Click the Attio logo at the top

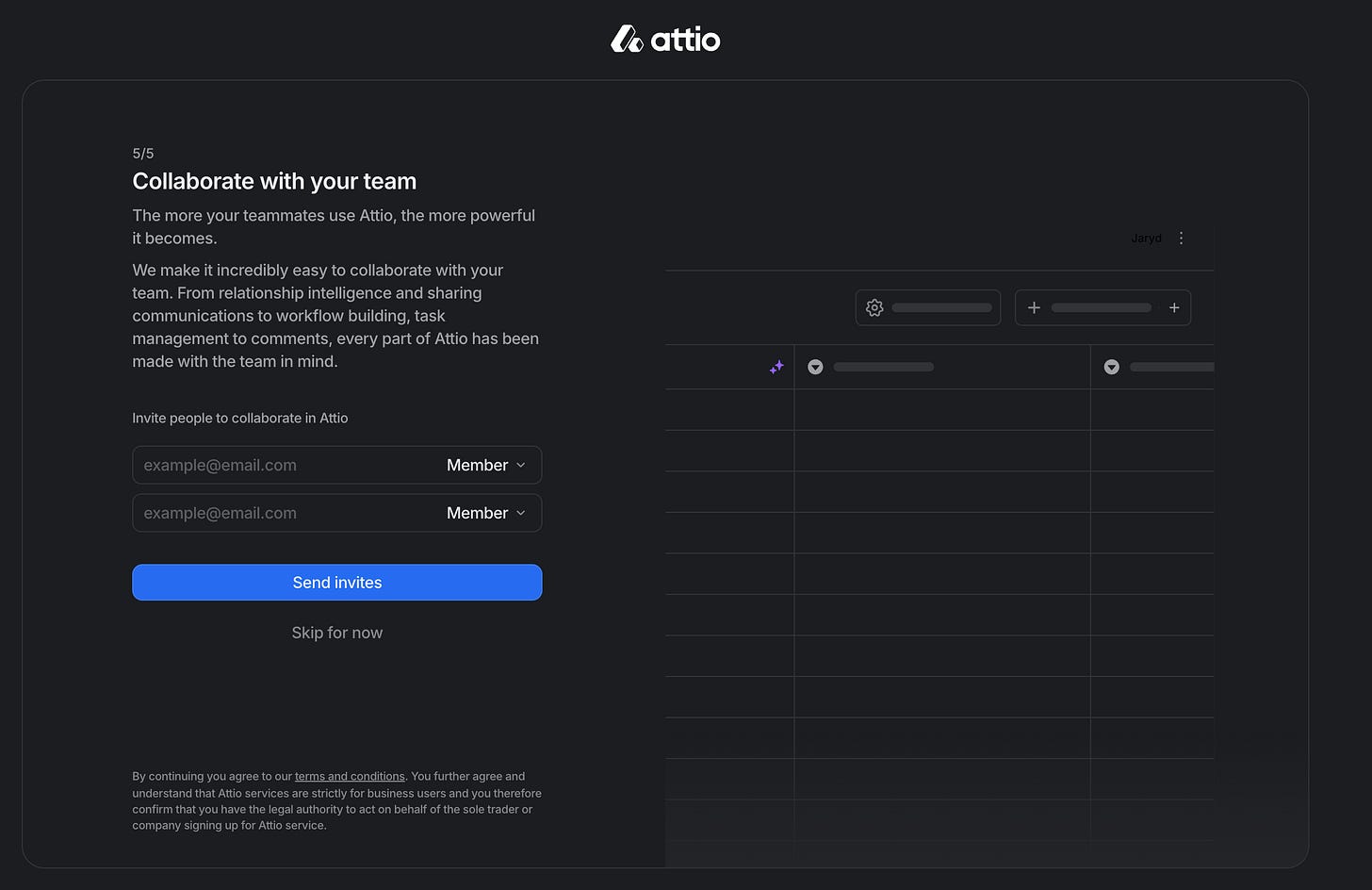665,39
